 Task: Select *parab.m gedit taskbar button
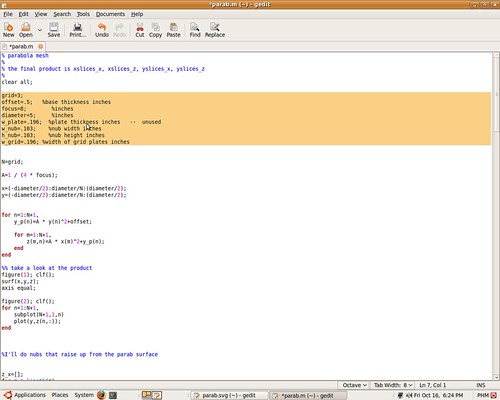308,395
